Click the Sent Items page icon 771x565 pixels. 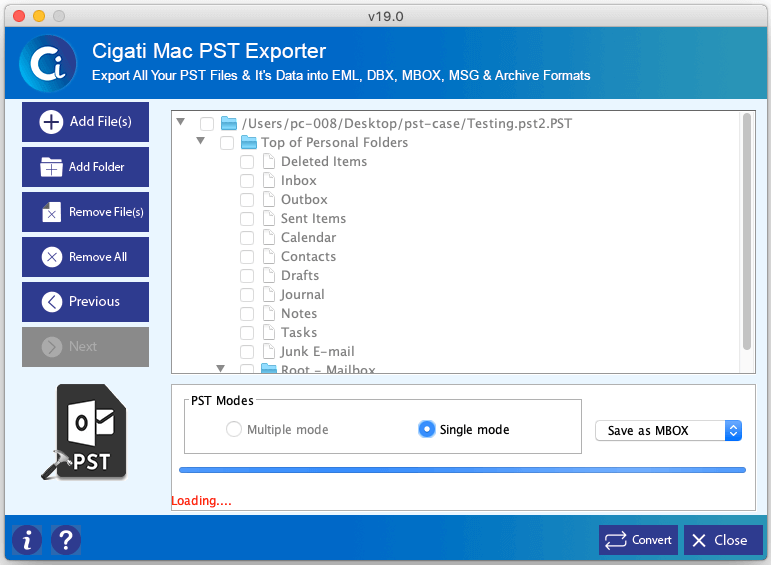click(x=268, y=218)
